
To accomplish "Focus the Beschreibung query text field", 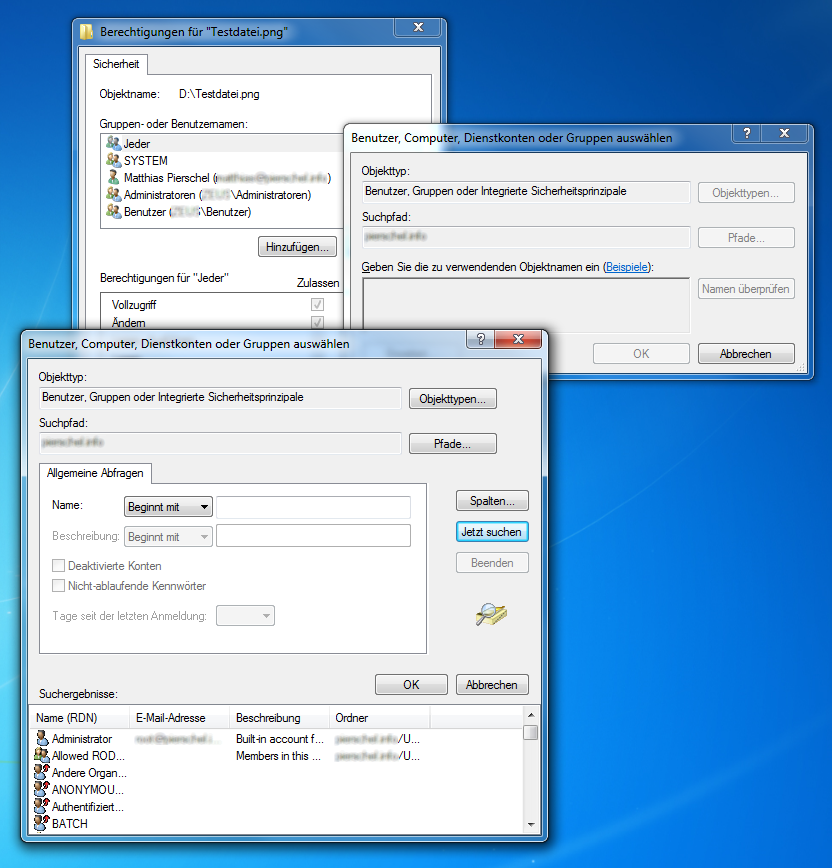I will pyautogui.click(x=313, y=535).
